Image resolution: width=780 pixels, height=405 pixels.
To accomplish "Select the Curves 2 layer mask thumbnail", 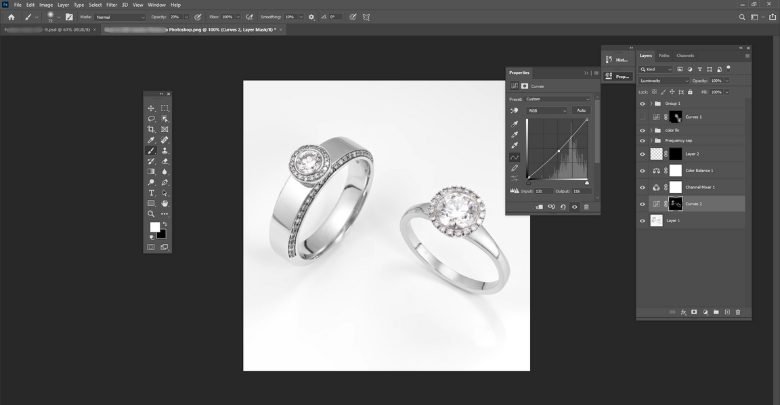I will (x=676, y=204).
